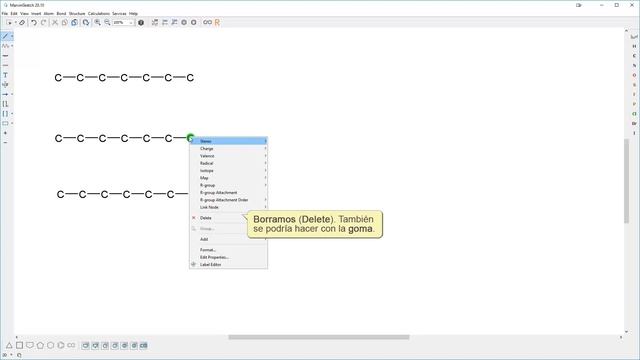Screen dimensions: 640x360
Task: Click the Cut scissors icon
Action: point(55,22)
